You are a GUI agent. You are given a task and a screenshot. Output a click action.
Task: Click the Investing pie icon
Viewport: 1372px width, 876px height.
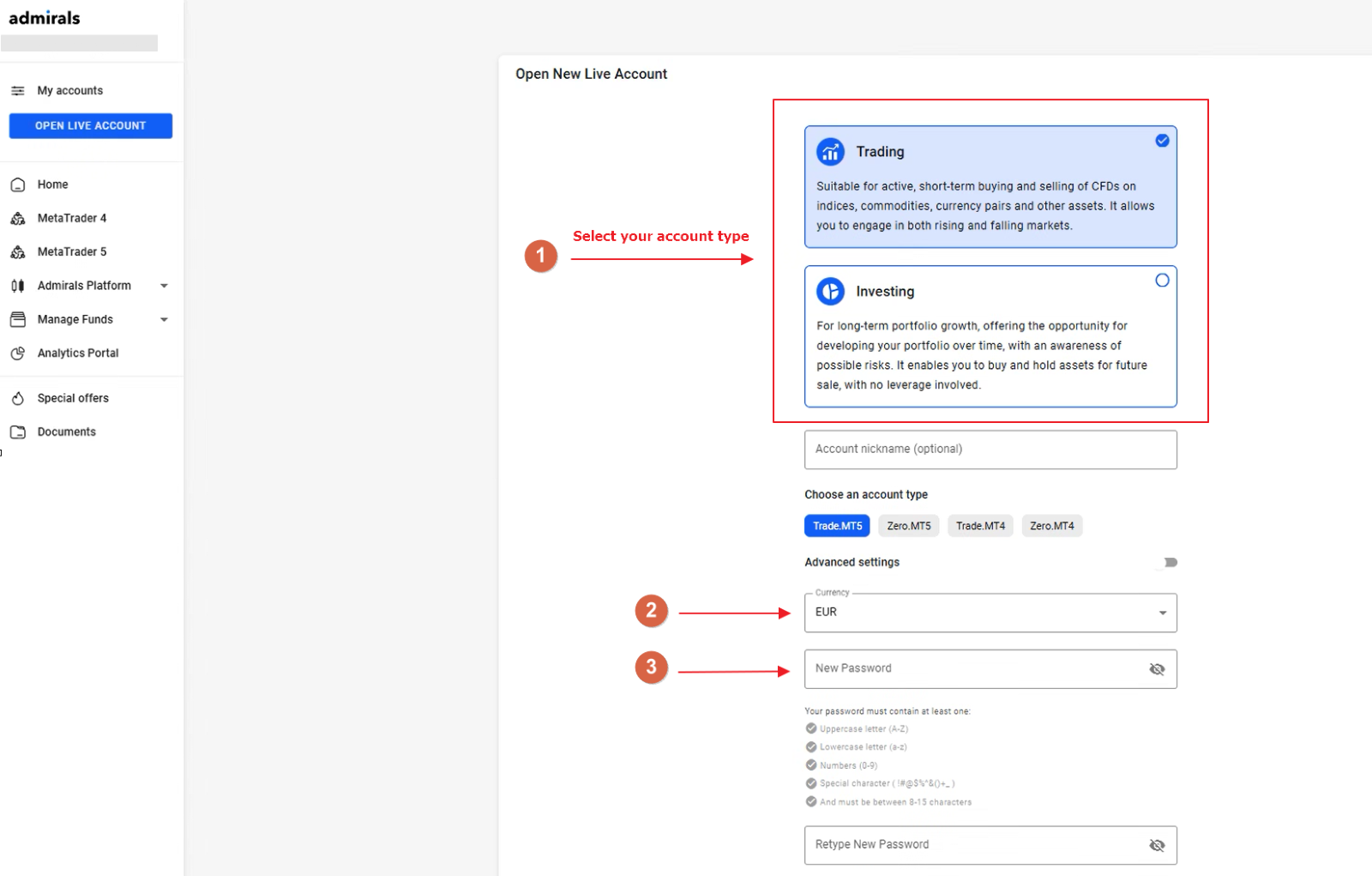pos(830,292)
